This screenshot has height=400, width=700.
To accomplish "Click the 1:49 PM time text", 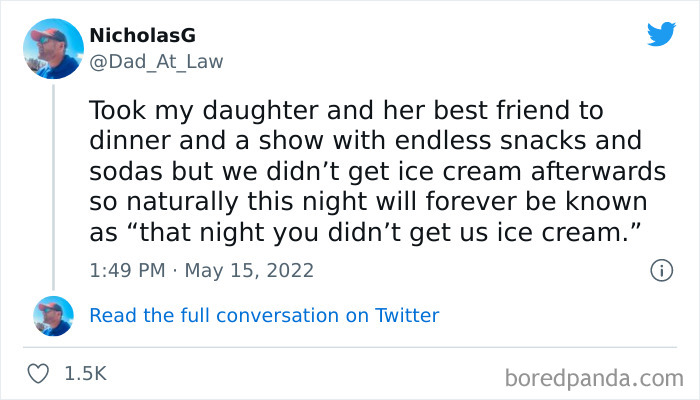I will click(124, 270).
